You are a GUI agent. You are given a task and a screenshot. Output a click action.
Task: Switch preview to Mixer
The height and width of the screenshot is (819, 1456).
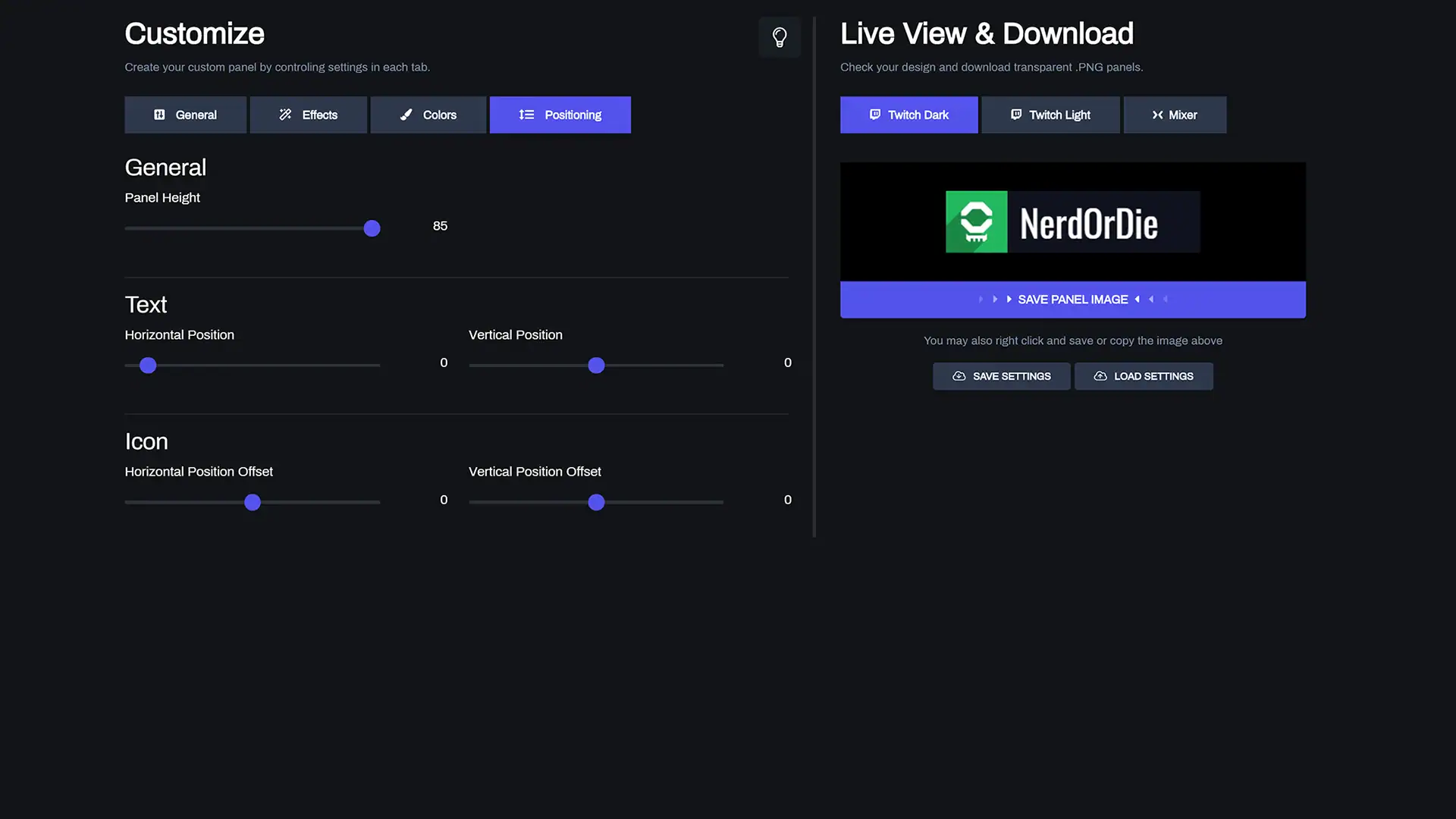(x=1175, y=115)
